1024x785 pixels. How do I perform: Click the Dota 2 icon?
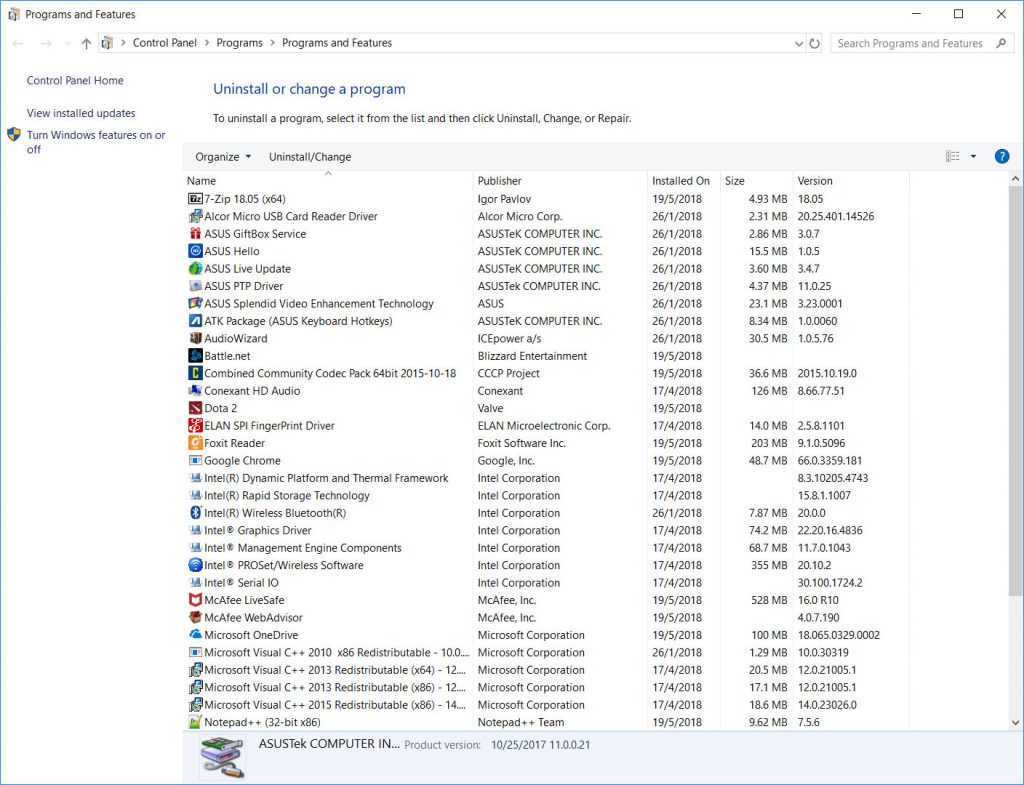point(195,408)
